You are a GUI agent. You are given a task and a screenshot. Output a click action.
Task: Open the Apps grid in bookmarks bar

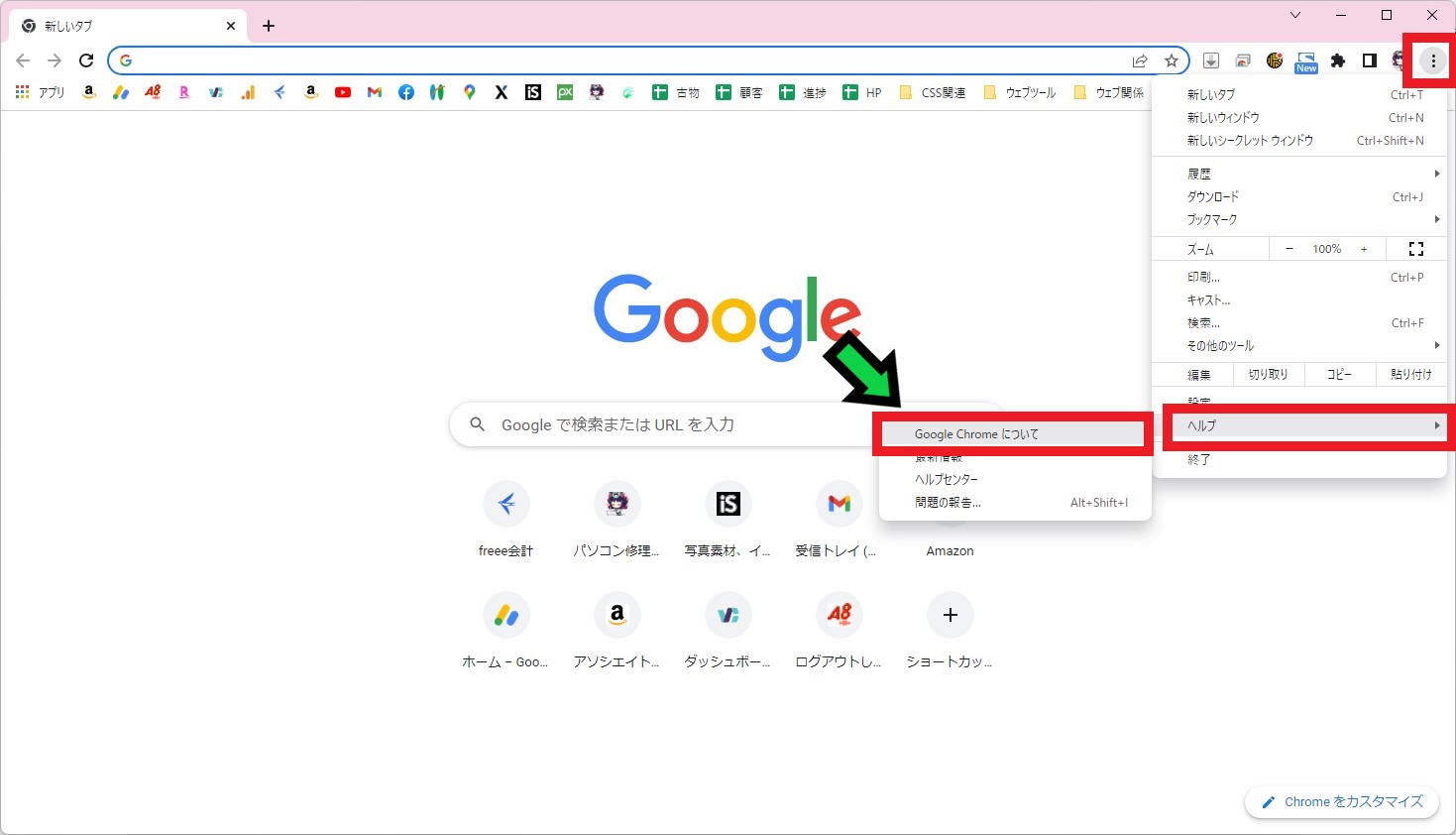coord(40,92)
